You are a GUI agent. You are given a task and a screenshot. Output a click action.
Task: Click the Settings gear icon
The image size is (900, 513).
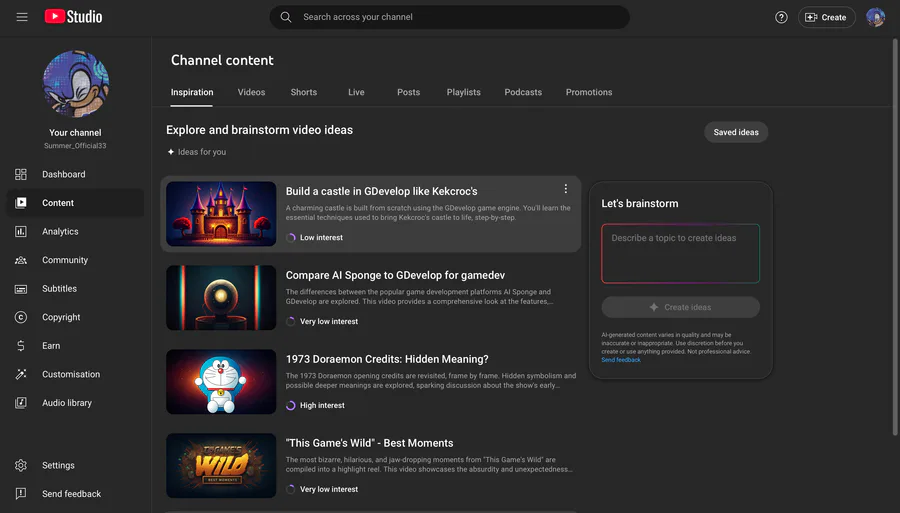pos(21,465)
